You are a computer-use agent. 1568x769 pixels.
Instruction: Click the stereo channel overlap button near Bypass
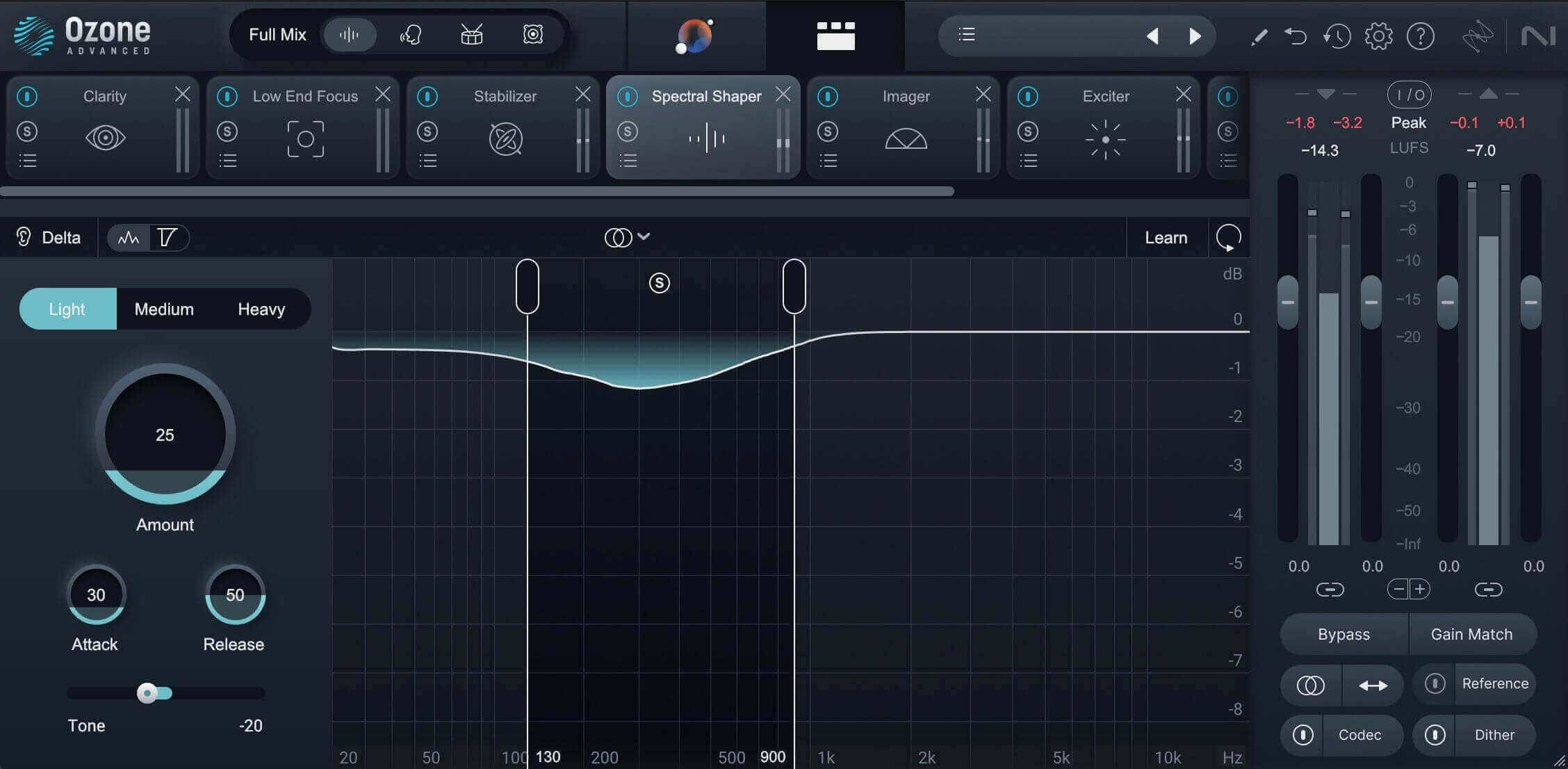pyautogui.click(x=1311, y=686)
